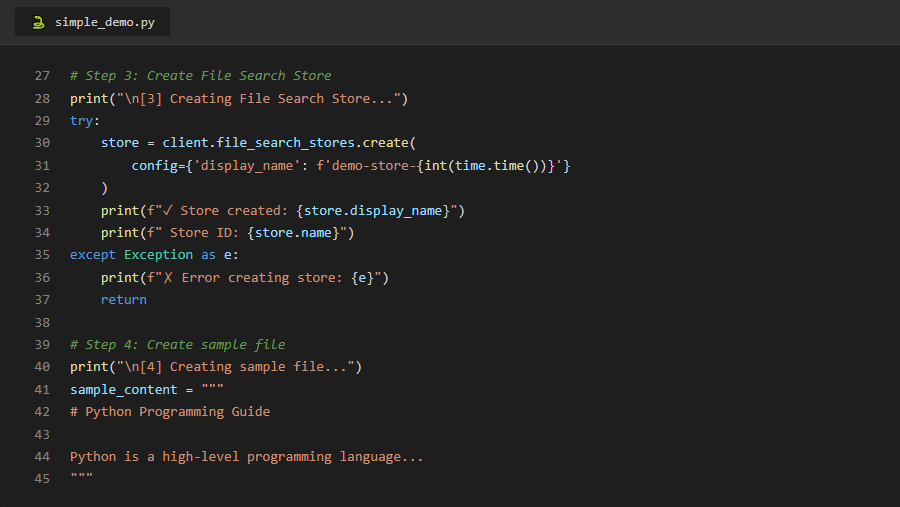Click the comment '# Step 4: Create sample file'
Image resolution: width=900 pixels, height=507 pixels.
click(x=177, y=345)
